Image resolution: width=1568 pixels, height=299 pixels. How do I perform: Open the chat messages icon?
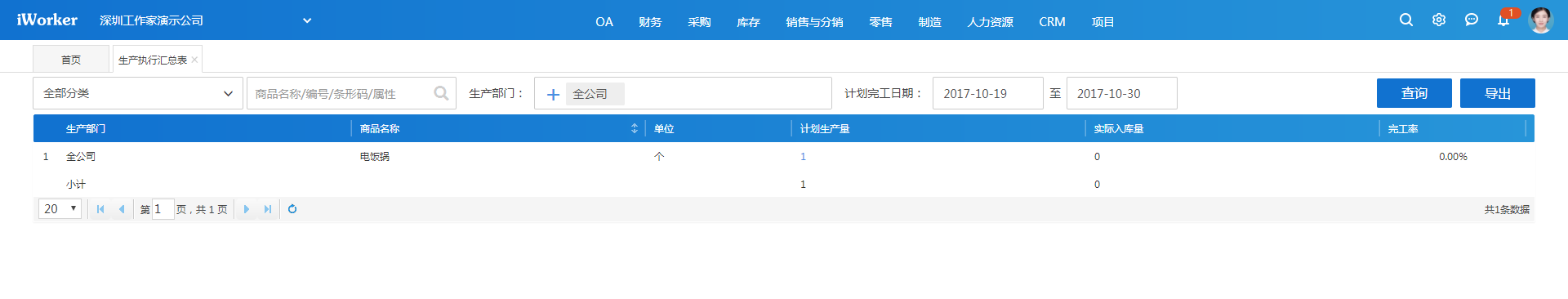1471,20
